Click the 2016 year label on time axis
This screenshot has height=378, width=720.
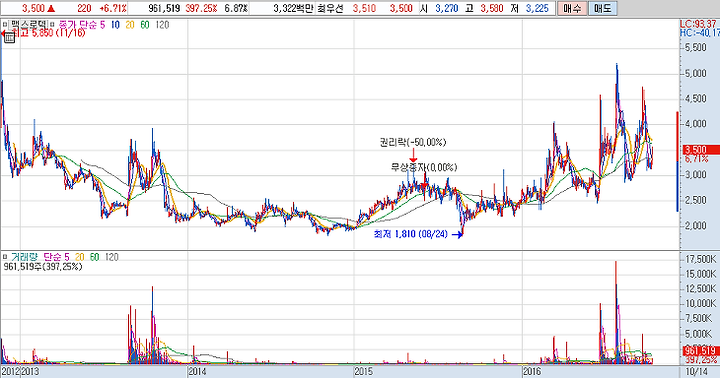533,371
